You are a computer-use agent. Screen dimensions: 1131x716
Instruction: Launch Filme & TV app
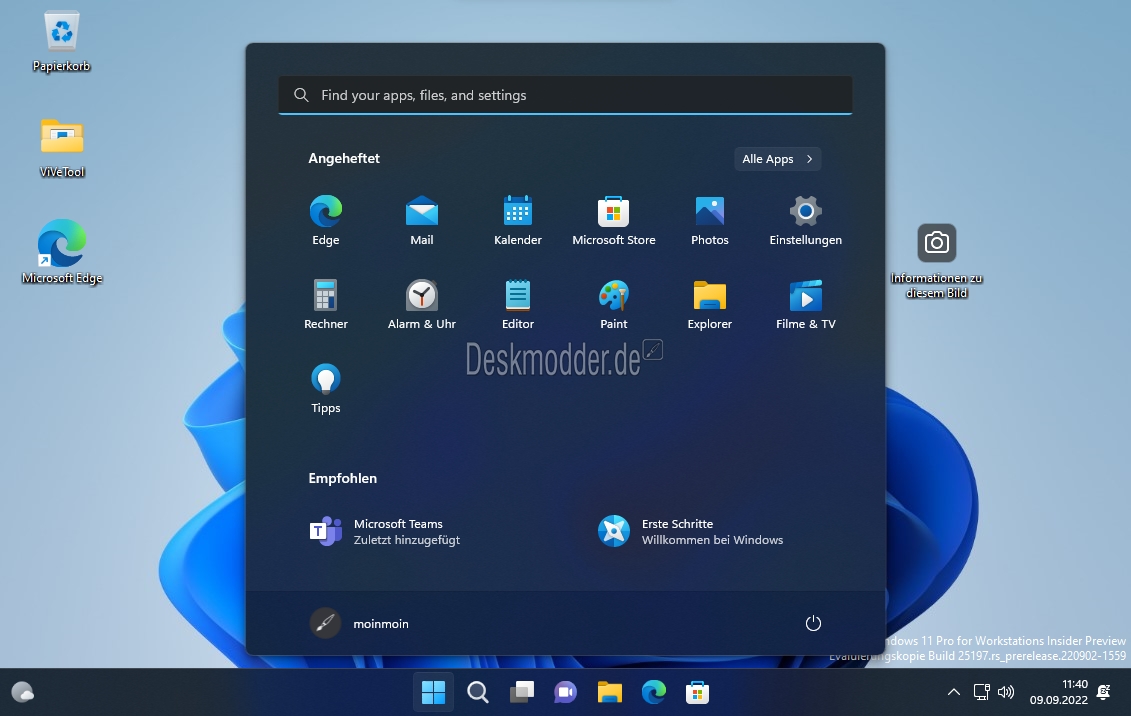click(x=805, y=304)
